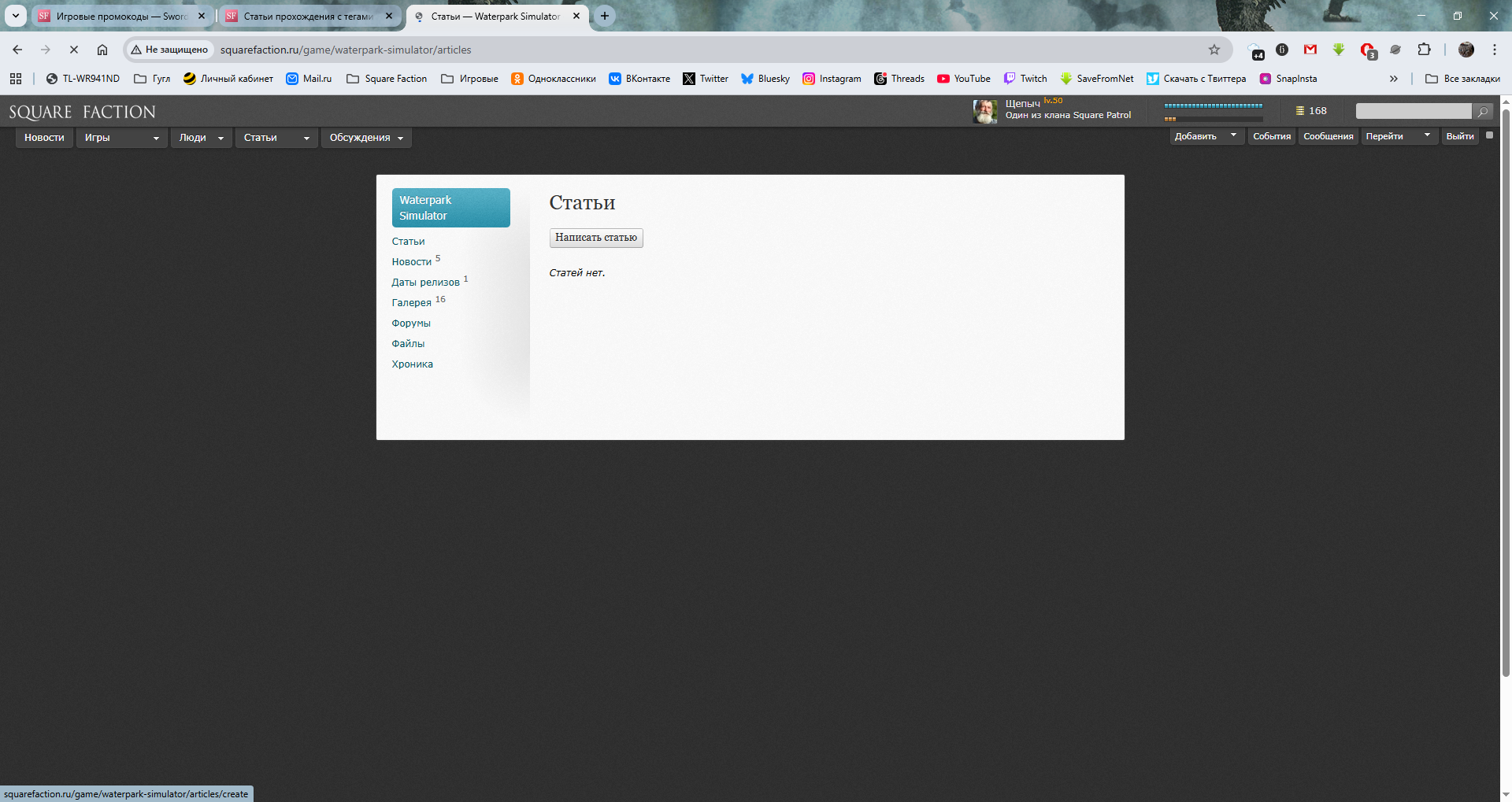
Task: Click the Написать статью button
Action: coord(596,238)
